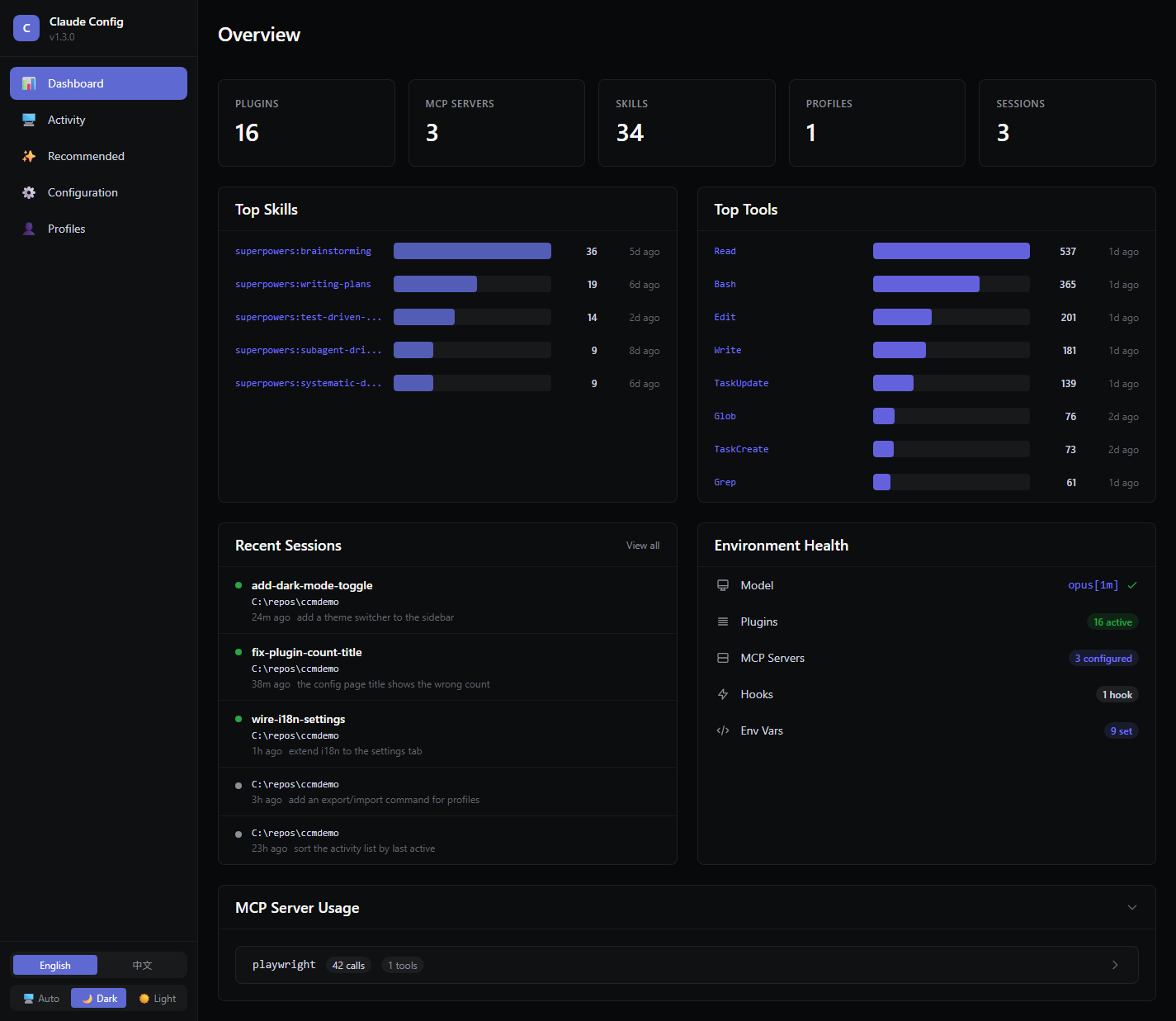Click the Claude Config logo icon
Image resolution: width=1176 pixels, height=1021 pixels.
coord(26,28)
